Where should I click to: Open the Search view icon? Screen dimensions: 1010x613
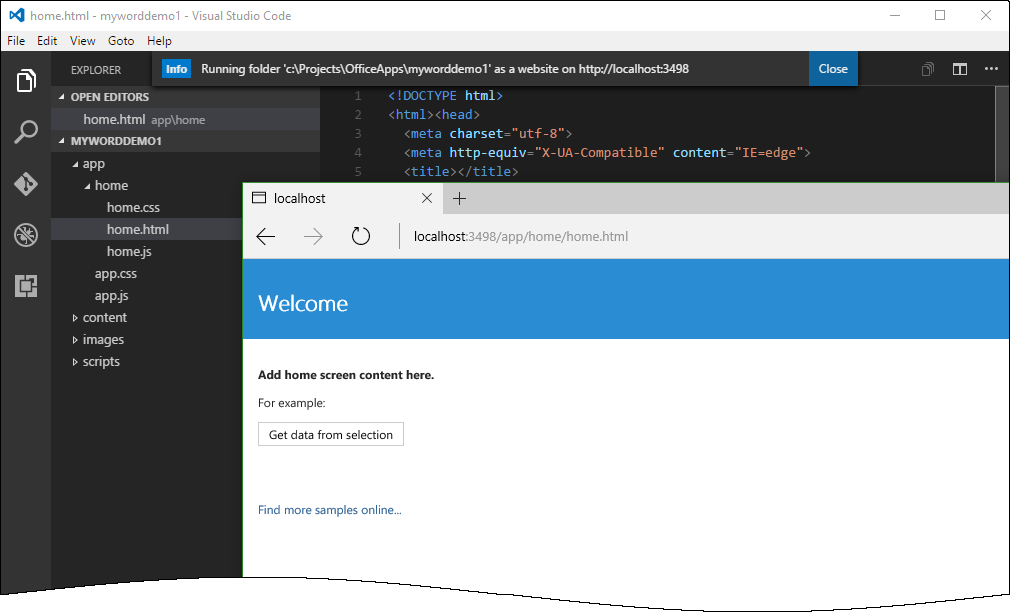[x=26, y=132]
